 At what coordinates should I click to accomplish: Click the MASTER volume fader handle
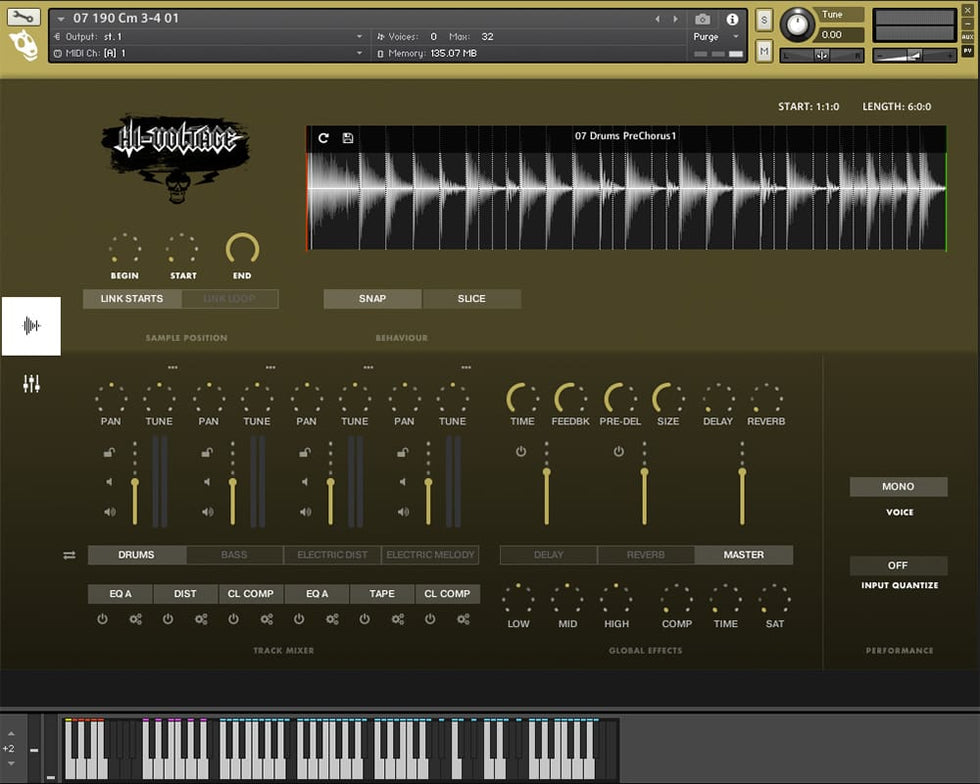[x=742, y=473]
